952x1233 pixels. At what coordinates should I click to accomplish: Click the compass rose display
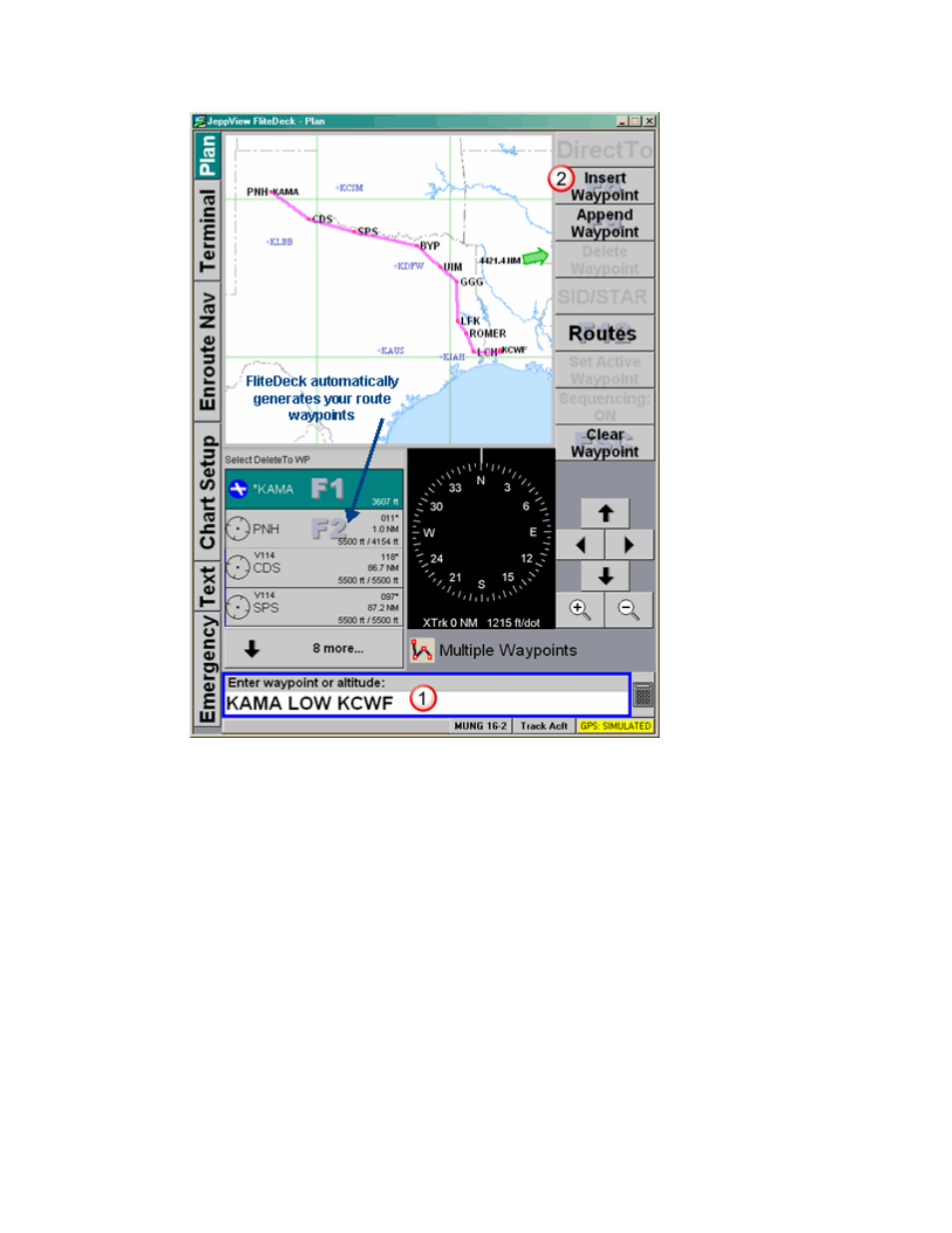(x=481, y=534)
